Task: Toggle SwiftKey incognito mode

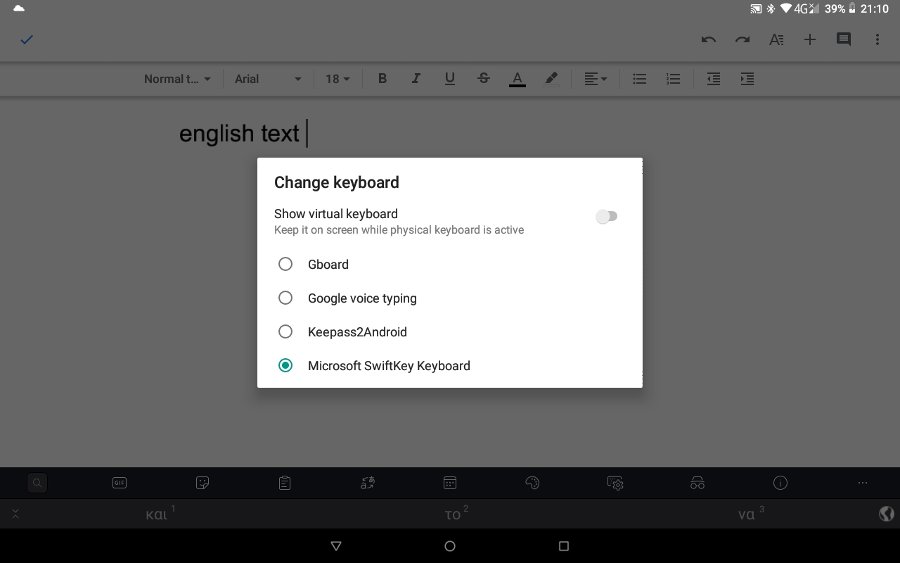Action: pos(697,483)
